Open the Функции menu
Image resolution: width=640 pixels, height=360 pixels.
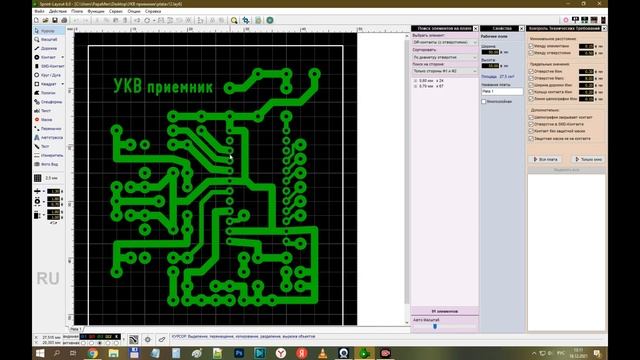[x=96, y=11]
